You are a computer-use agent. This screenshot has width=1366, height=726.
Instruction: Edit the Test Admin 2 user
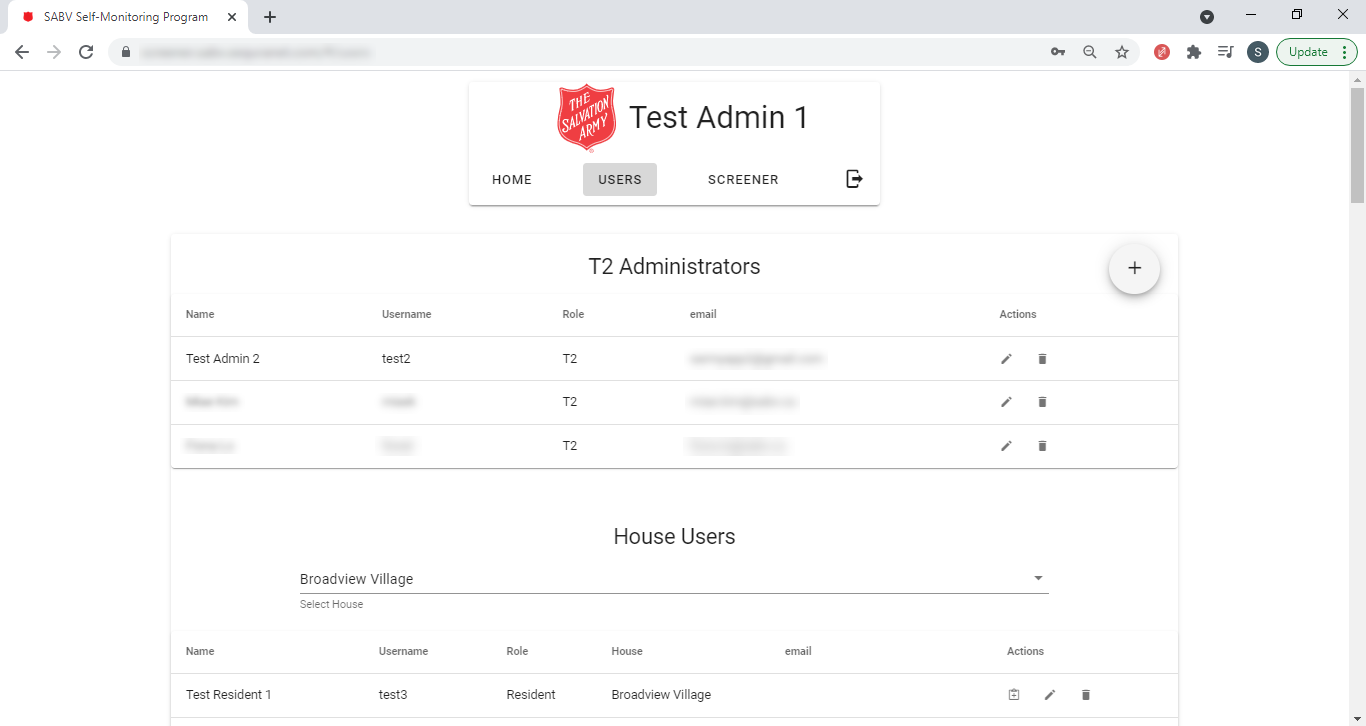[1006, 359]
